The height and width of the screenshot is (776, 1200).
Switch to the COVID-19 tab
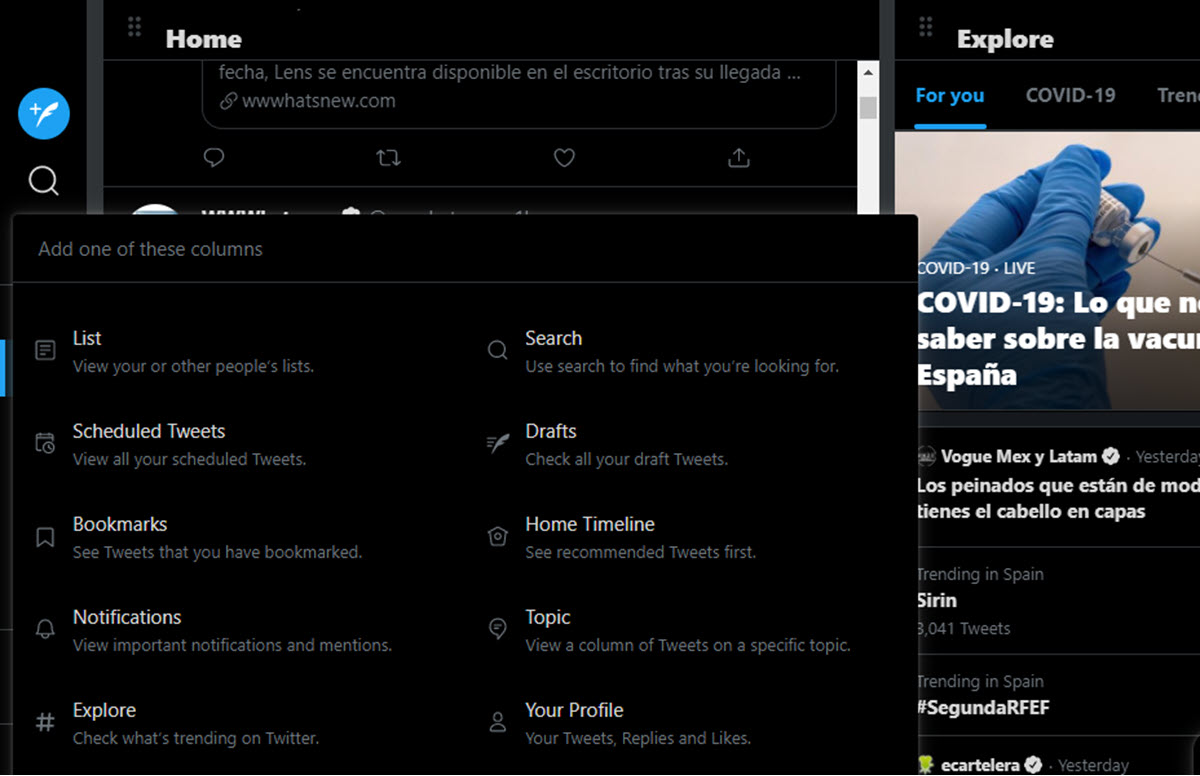coord(1070,96)
